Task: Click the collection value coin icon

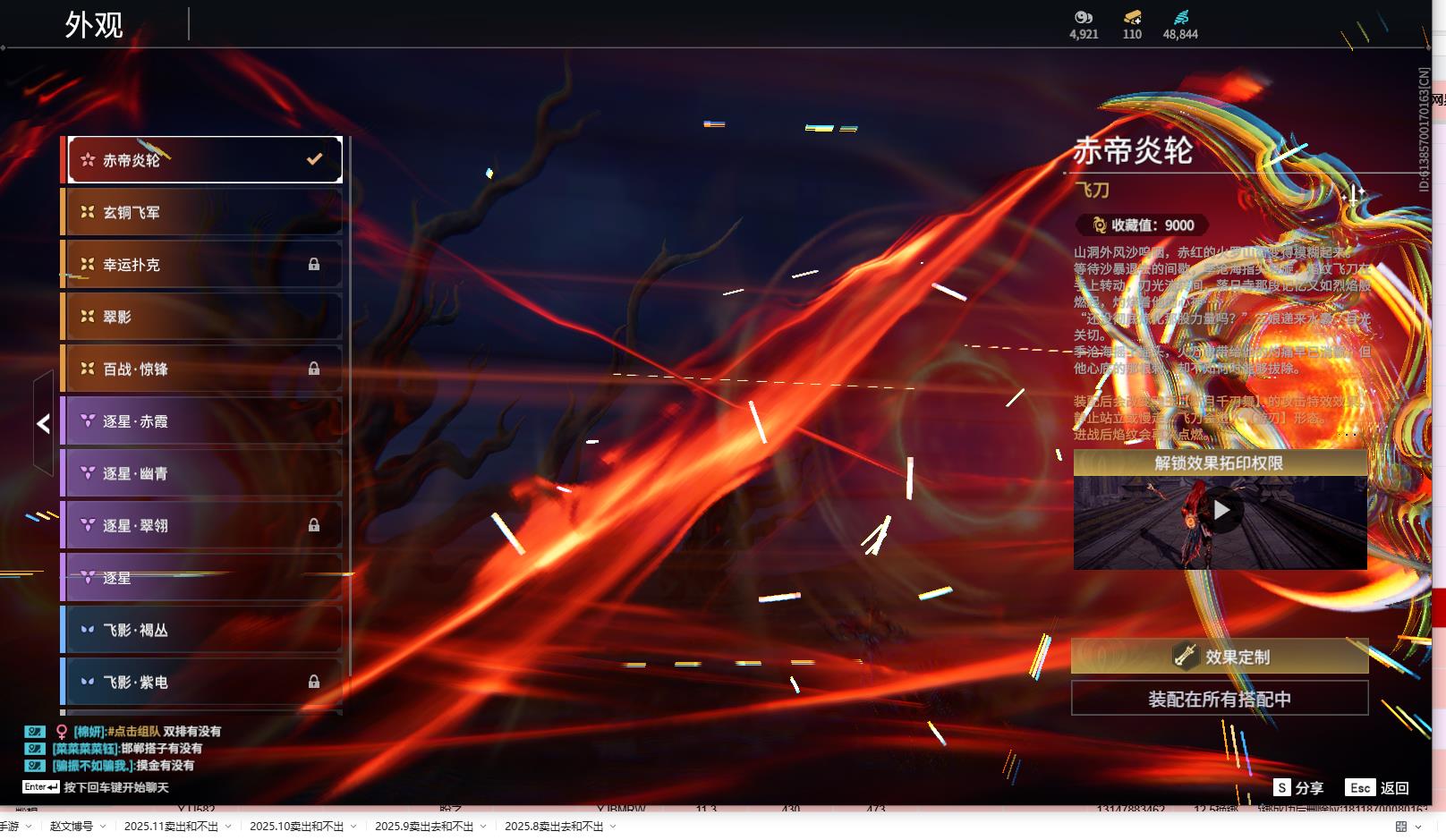Action: click(x=1100, y=225)
